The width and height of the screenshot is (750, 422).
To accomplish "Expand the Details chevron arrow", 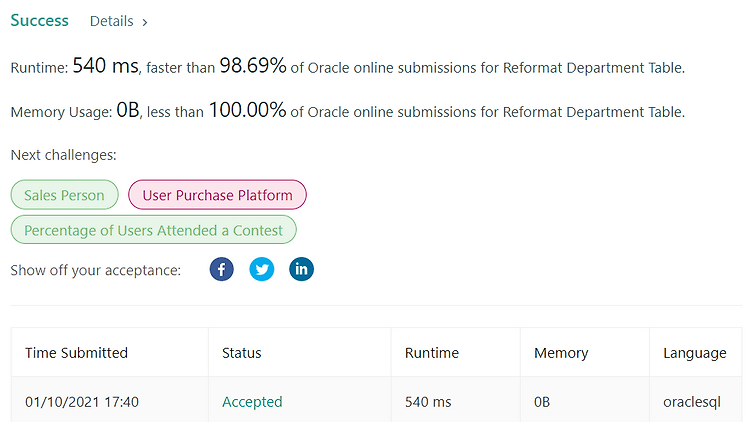I will click(x=144, y=22).
